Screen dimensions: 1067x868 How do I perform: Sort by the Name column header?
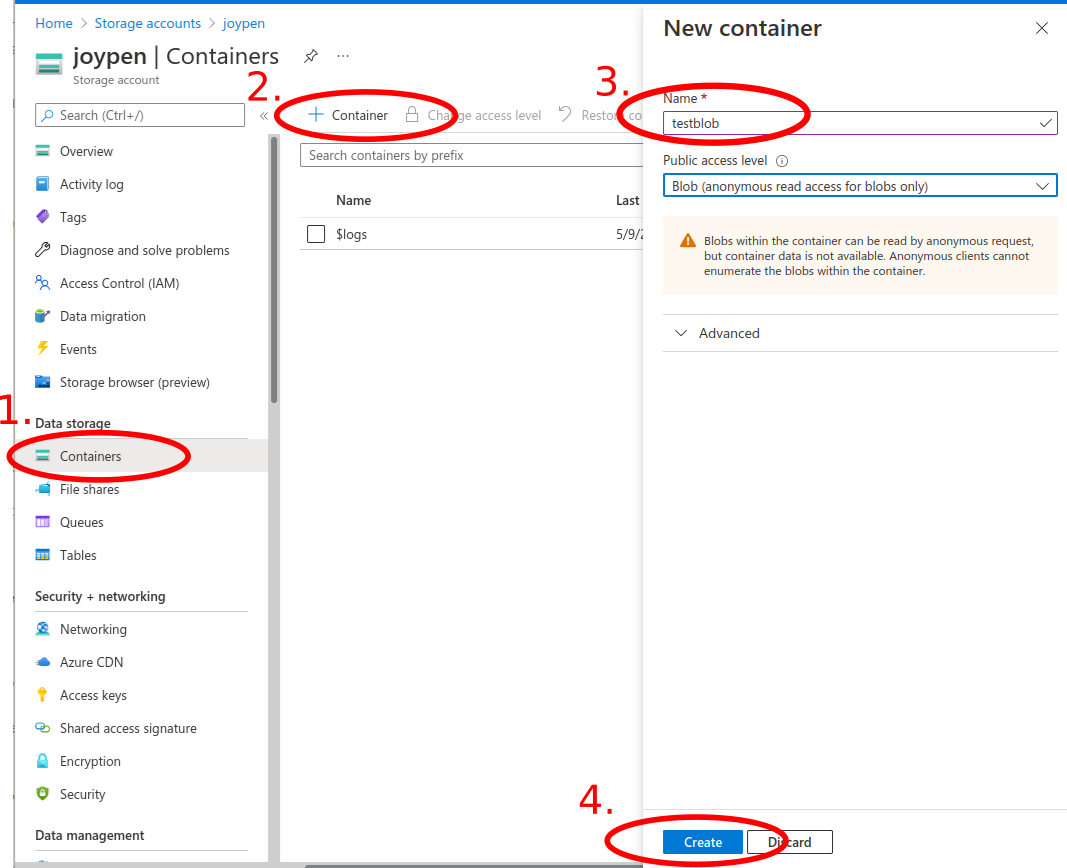(353, 201)
